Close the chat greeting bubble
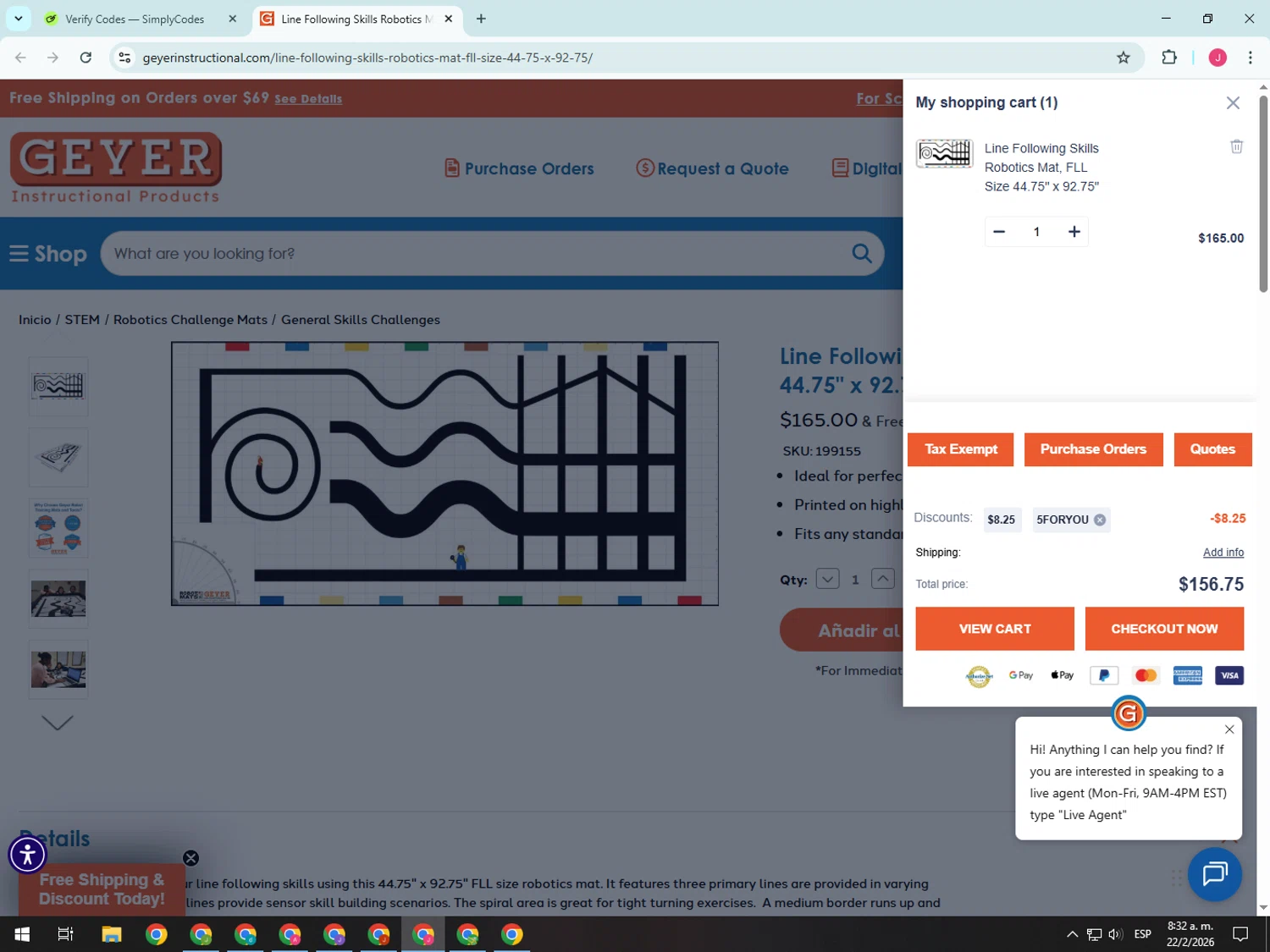 pos(1229,729)
